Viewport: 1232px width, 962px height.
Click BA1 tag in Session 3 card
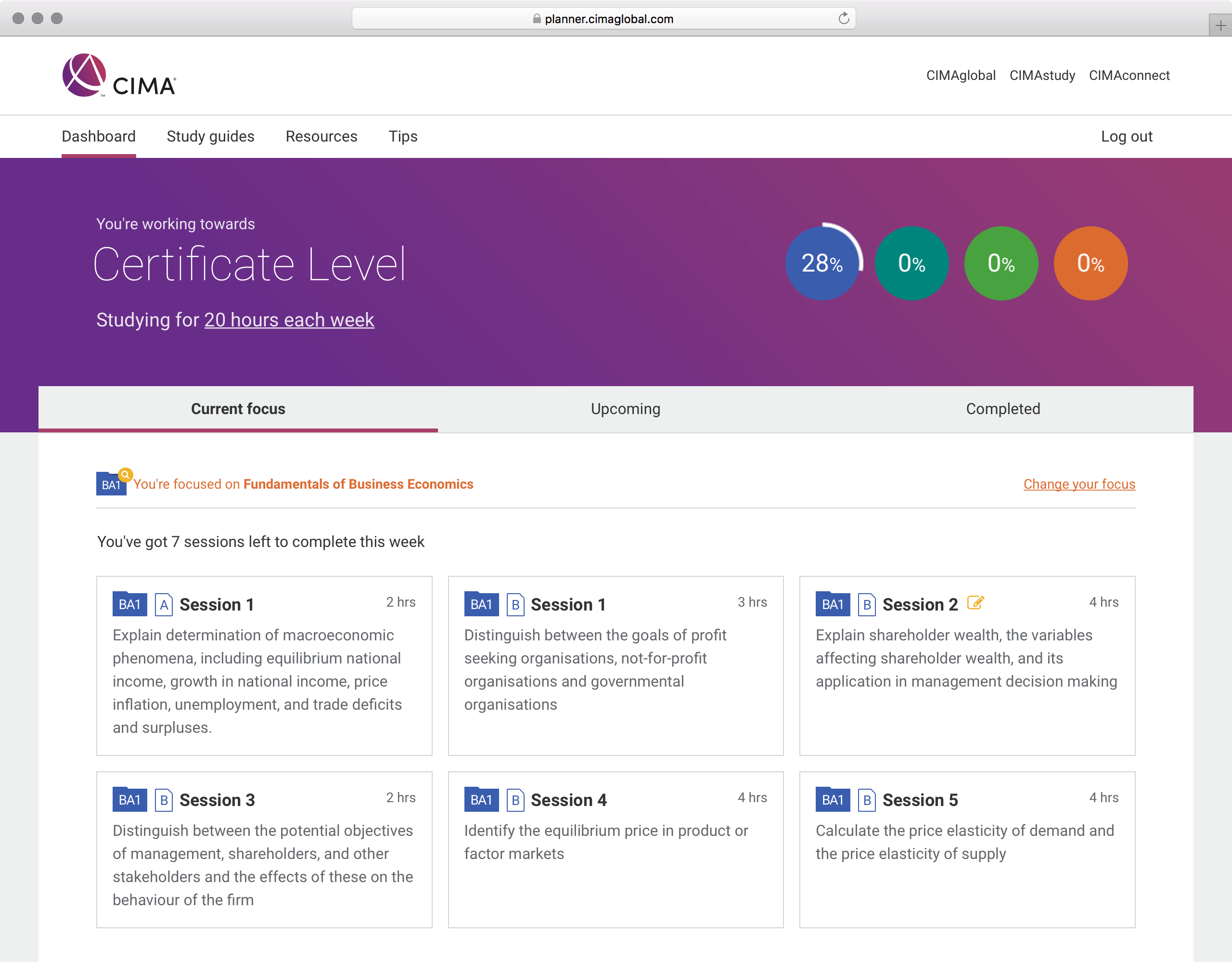click(x=130, y=800)
